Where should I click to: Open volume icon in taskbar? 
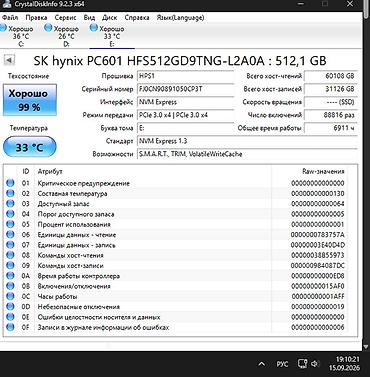pyautogui.click(x=314, y=364)
